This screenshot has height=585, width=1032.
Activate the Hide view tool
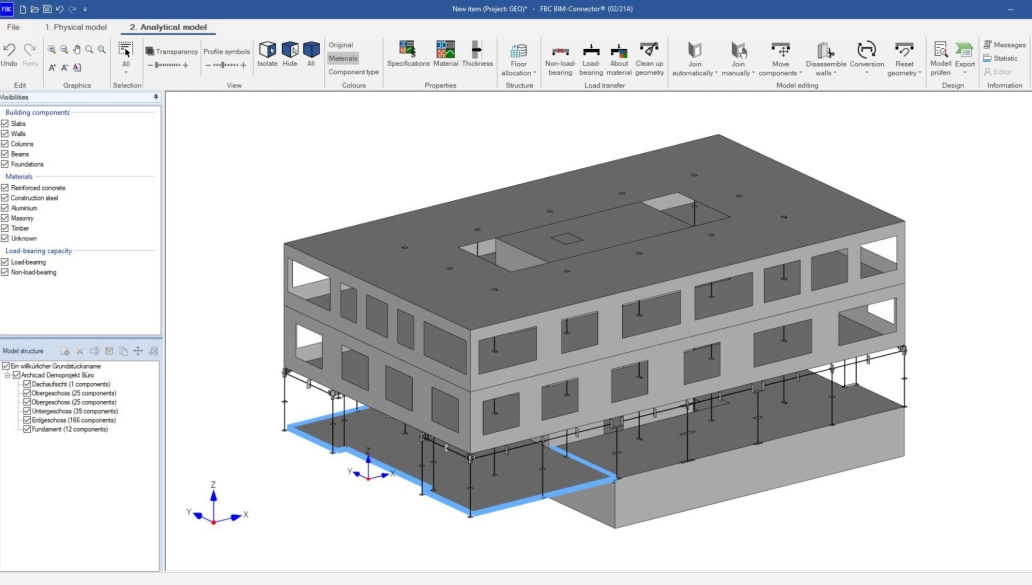tap(289, 53)
